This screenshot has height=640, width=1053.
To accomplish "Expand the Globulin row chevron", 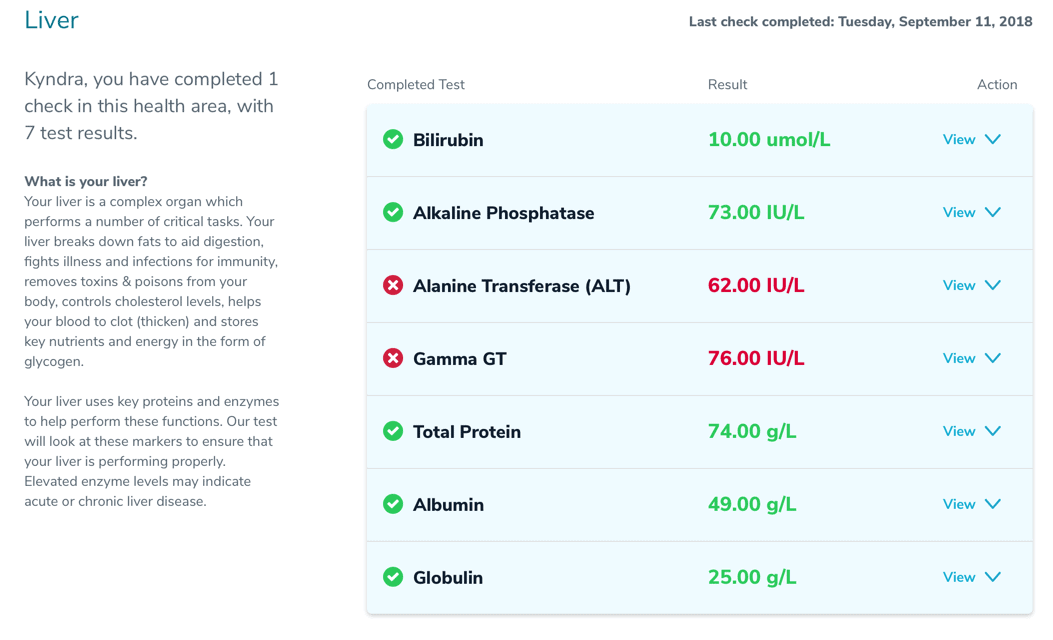I will pyautogui.click(x=993, y=577).
